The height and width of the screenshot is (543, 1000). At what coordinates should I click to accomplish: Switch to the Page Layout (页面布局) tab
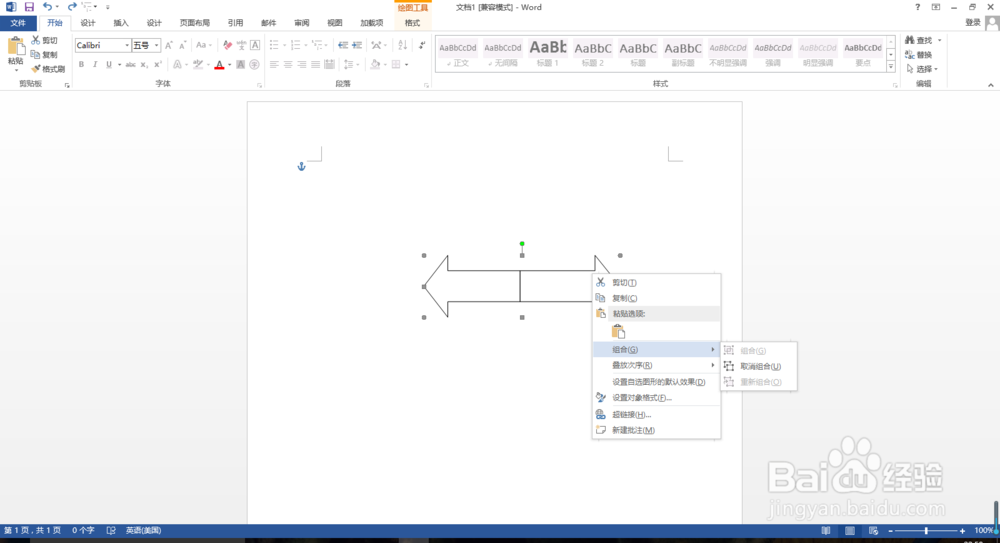[195, 23]
